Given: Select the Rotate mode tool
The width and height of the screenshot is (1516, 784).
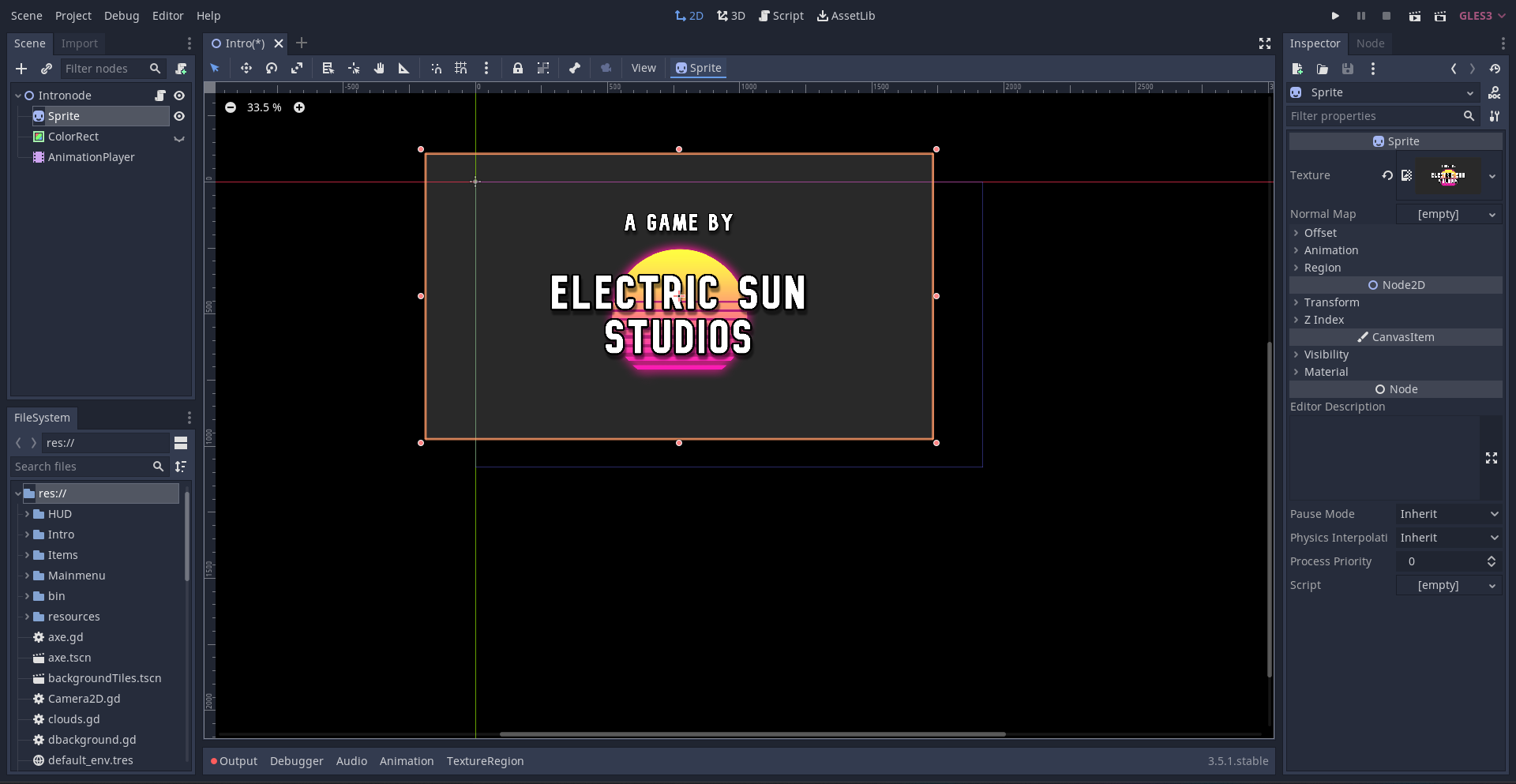Looking at the screenshot, I should [272, 69].
